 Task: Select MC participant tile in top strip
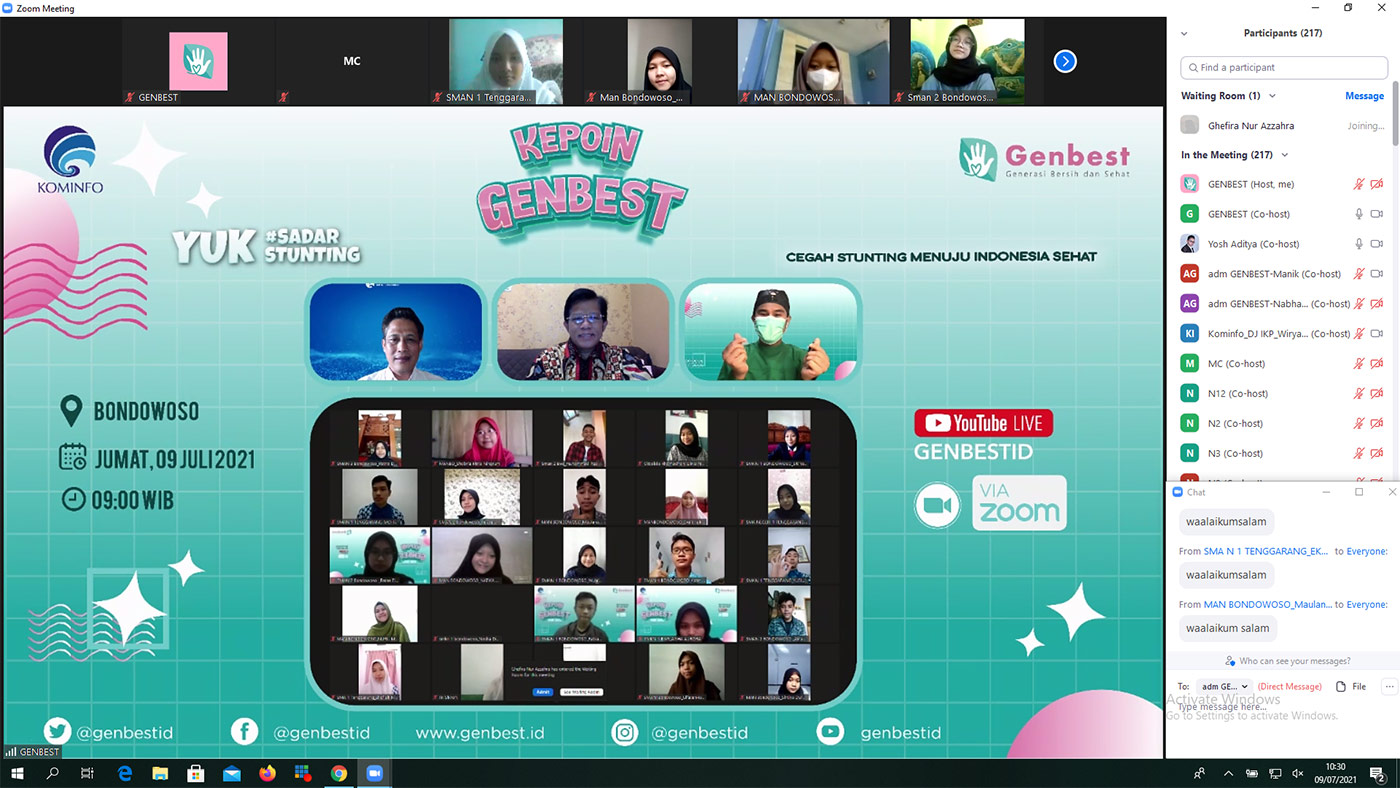pos(351,61)
